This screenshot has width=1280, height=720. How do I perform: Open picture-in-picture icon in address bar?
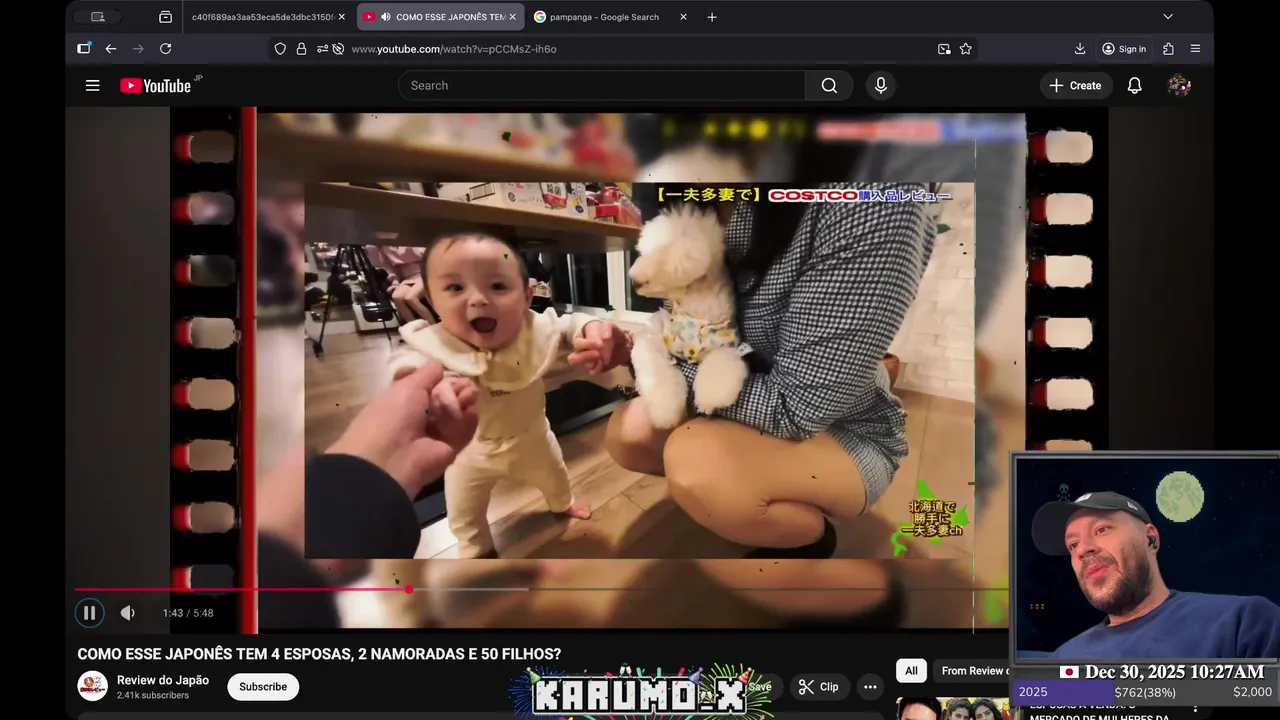[x=944, y=49]
